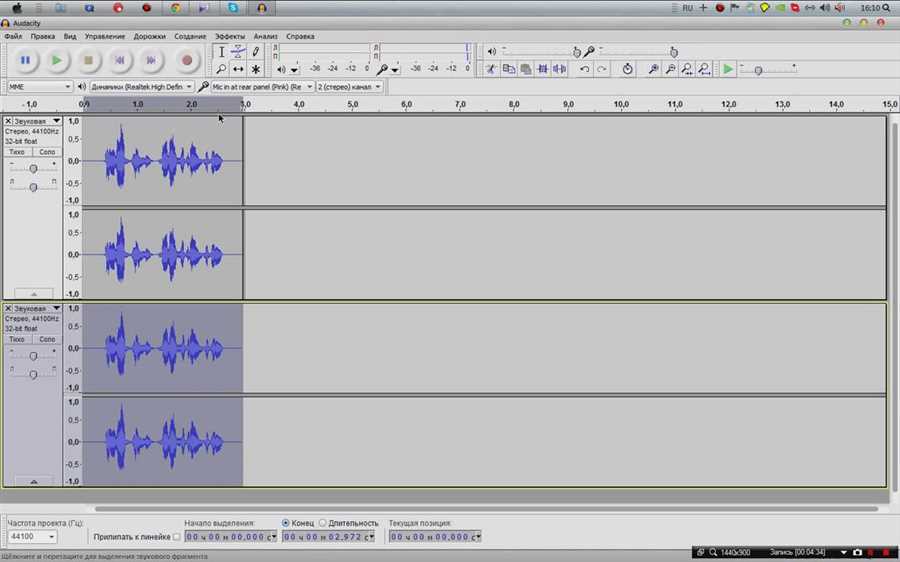Open the '2 (стерео) канал' channels dropdown

tap(350, 87)
